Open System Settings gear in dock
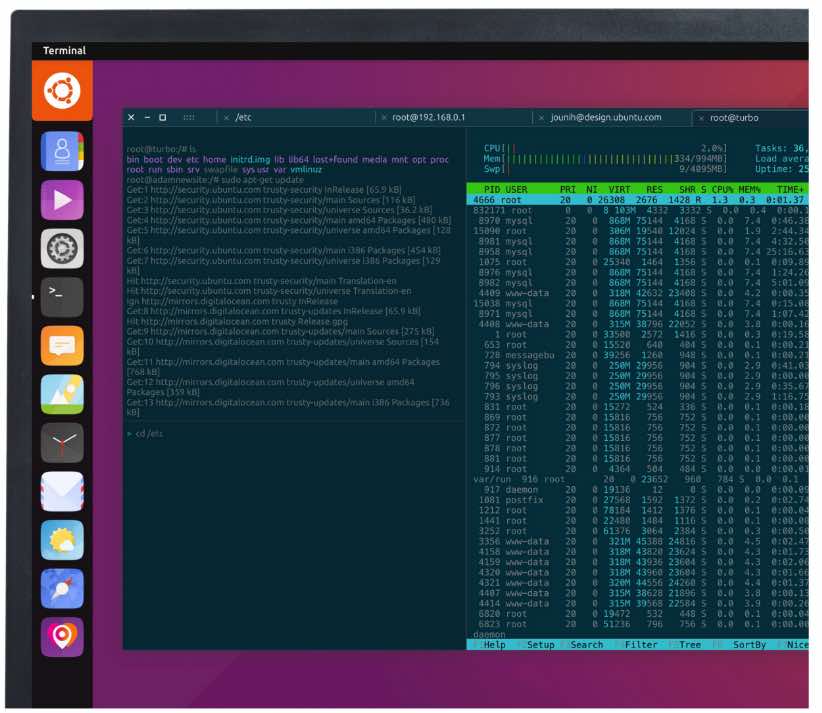 pyautogui.click(x=62, y=249)
